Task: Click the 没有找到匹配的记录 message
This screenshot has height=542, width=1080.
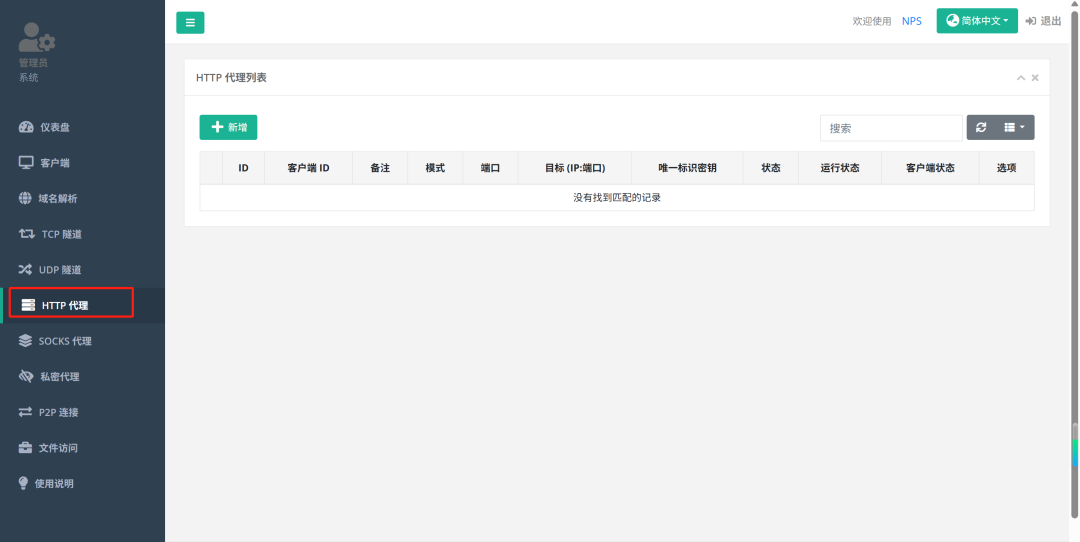Action: (x=617, y=198)
